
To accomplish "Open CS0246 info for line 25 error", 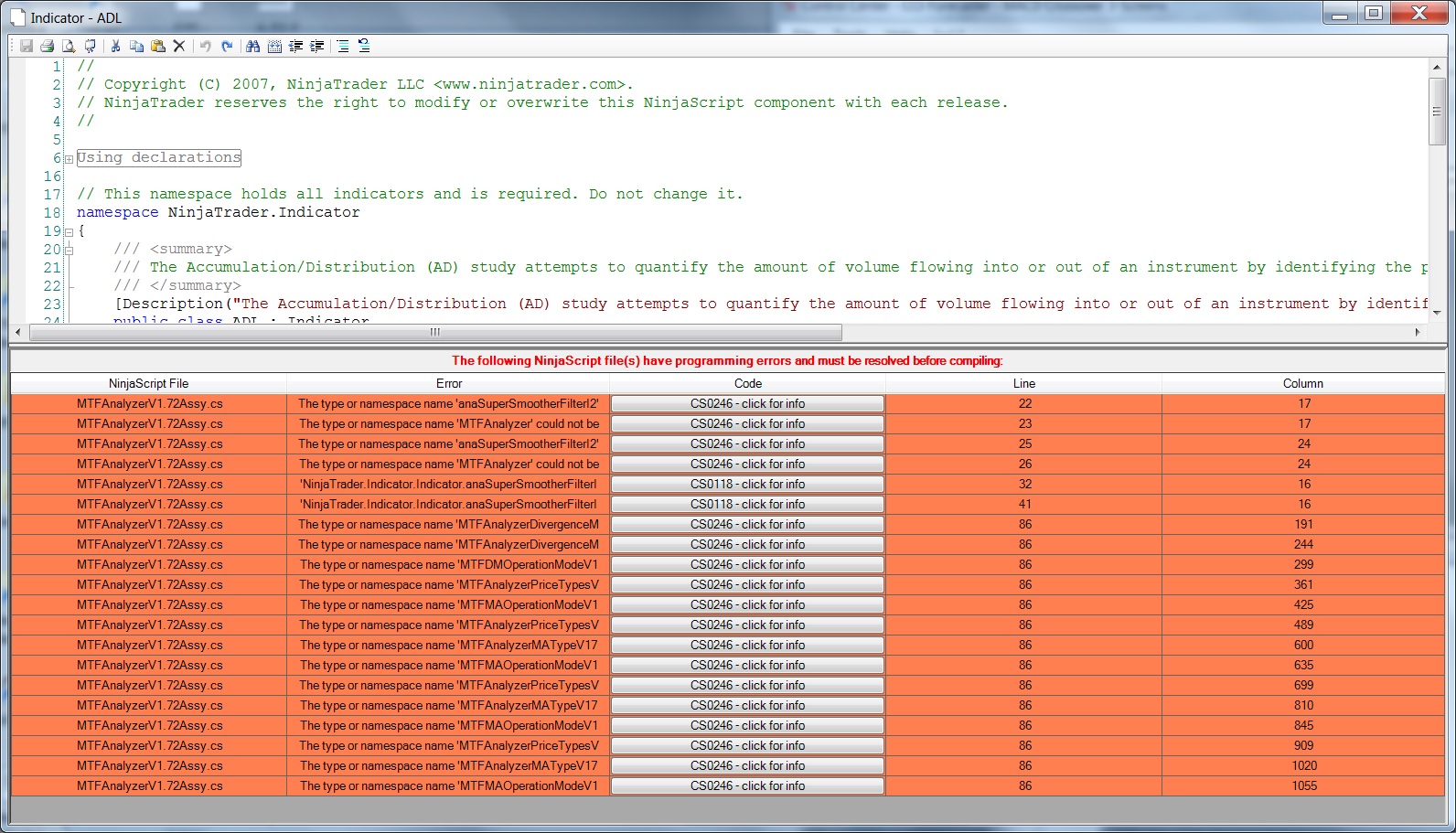I will click(747, 444).
